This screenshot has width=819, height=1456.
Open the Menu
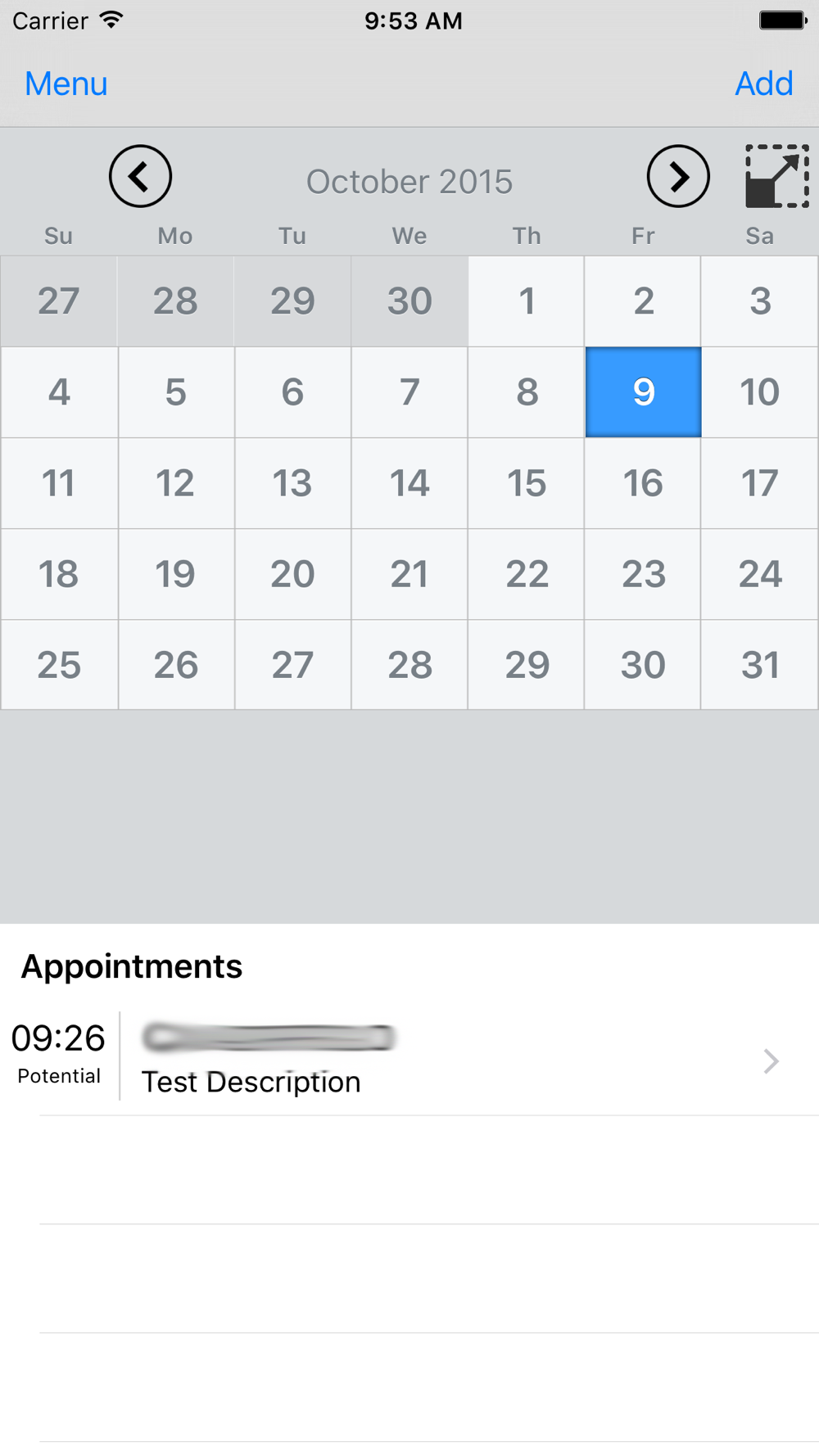pyautogui.click(x=66, y=84)
